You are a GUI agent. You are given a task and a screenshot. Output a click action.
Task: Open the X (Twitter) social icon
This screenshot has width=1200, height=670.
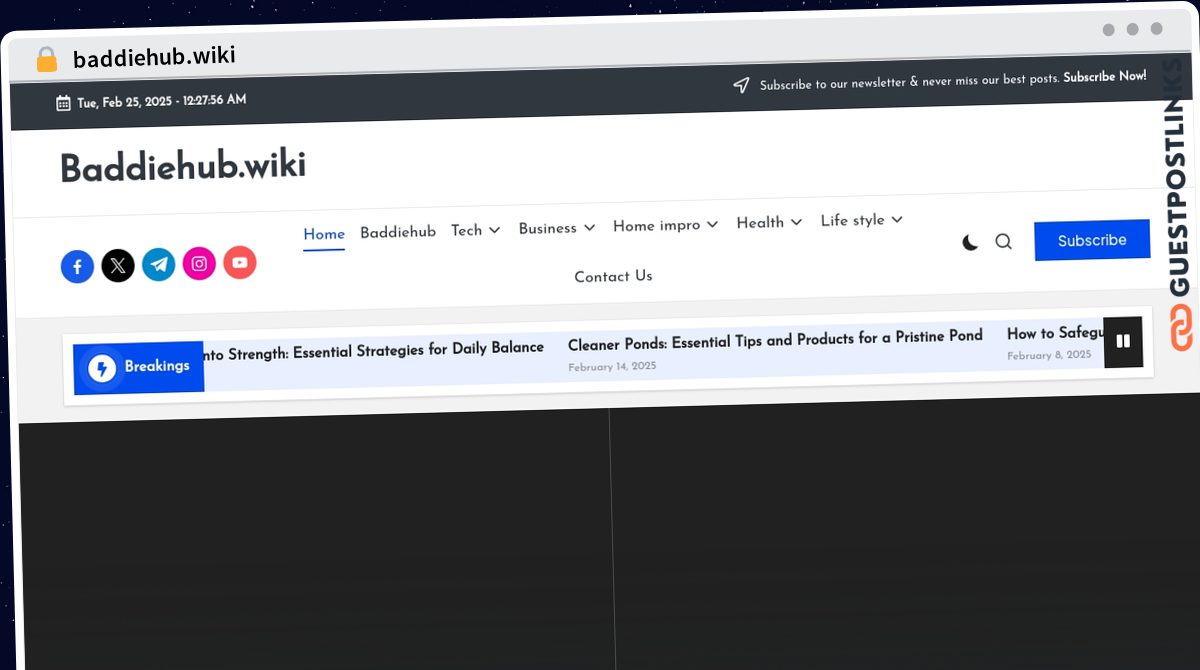click(118, 266)
